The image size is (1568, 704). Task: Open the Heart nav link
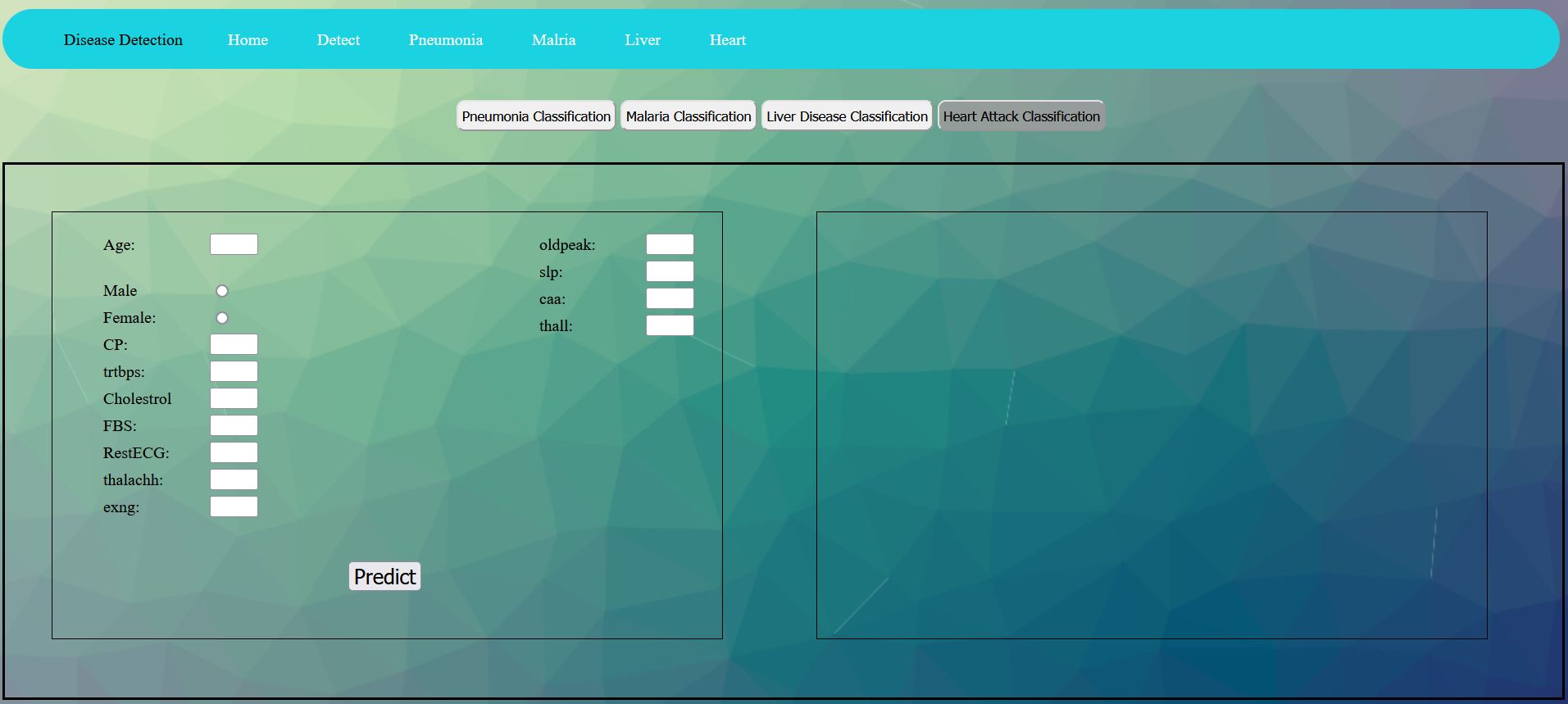click(727, 39)
